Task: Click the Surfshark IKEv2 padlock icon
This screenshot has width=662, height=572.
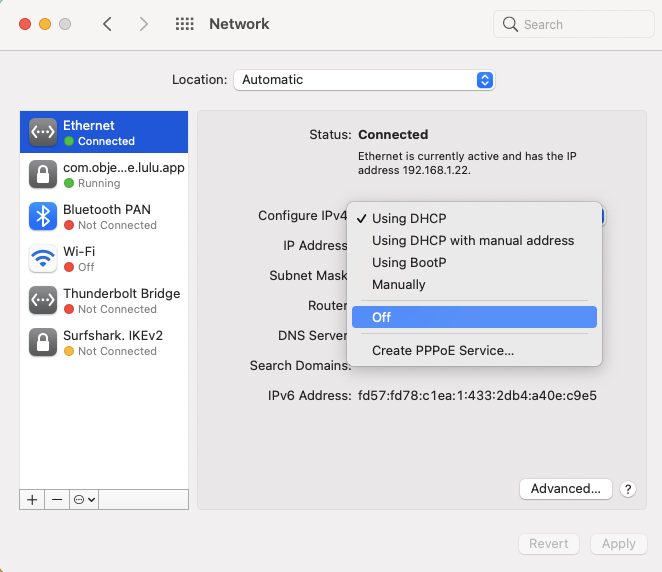Action: pos(43,342)
